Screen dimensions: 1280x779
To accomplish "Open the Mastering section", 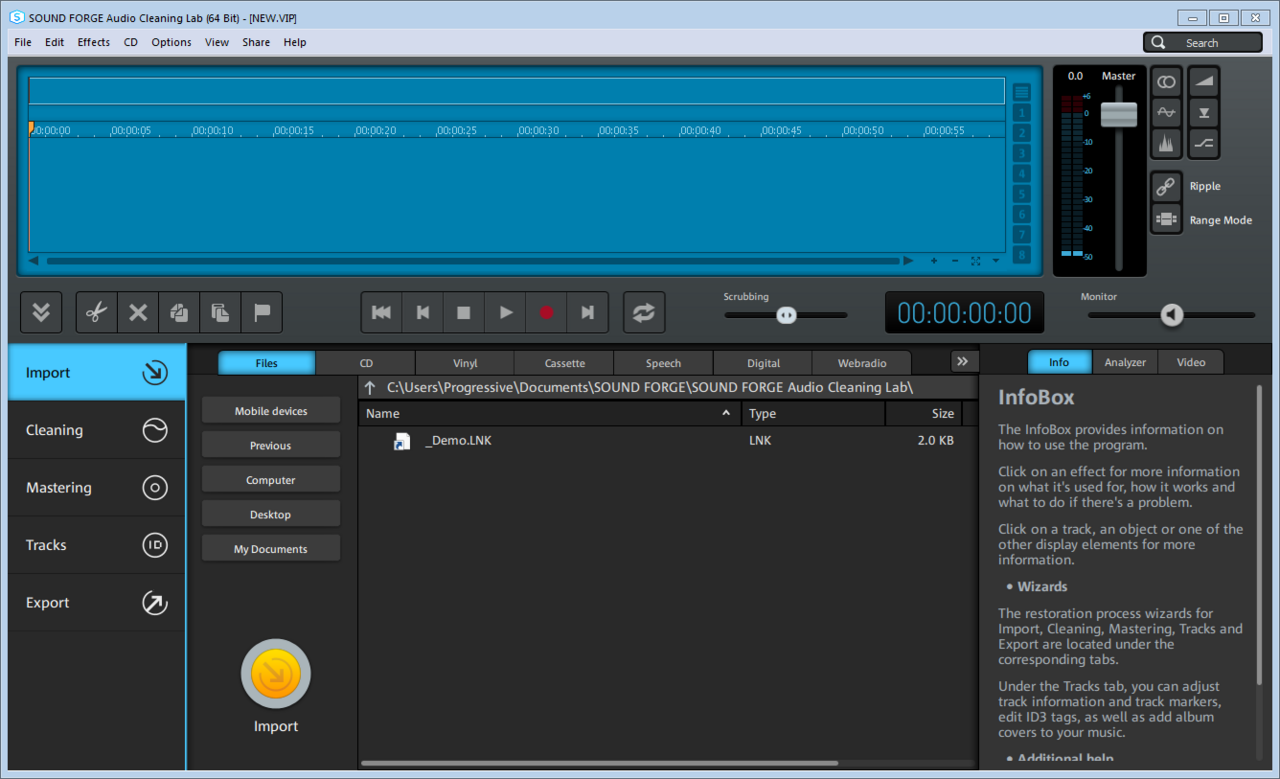I will coord(97,487).
